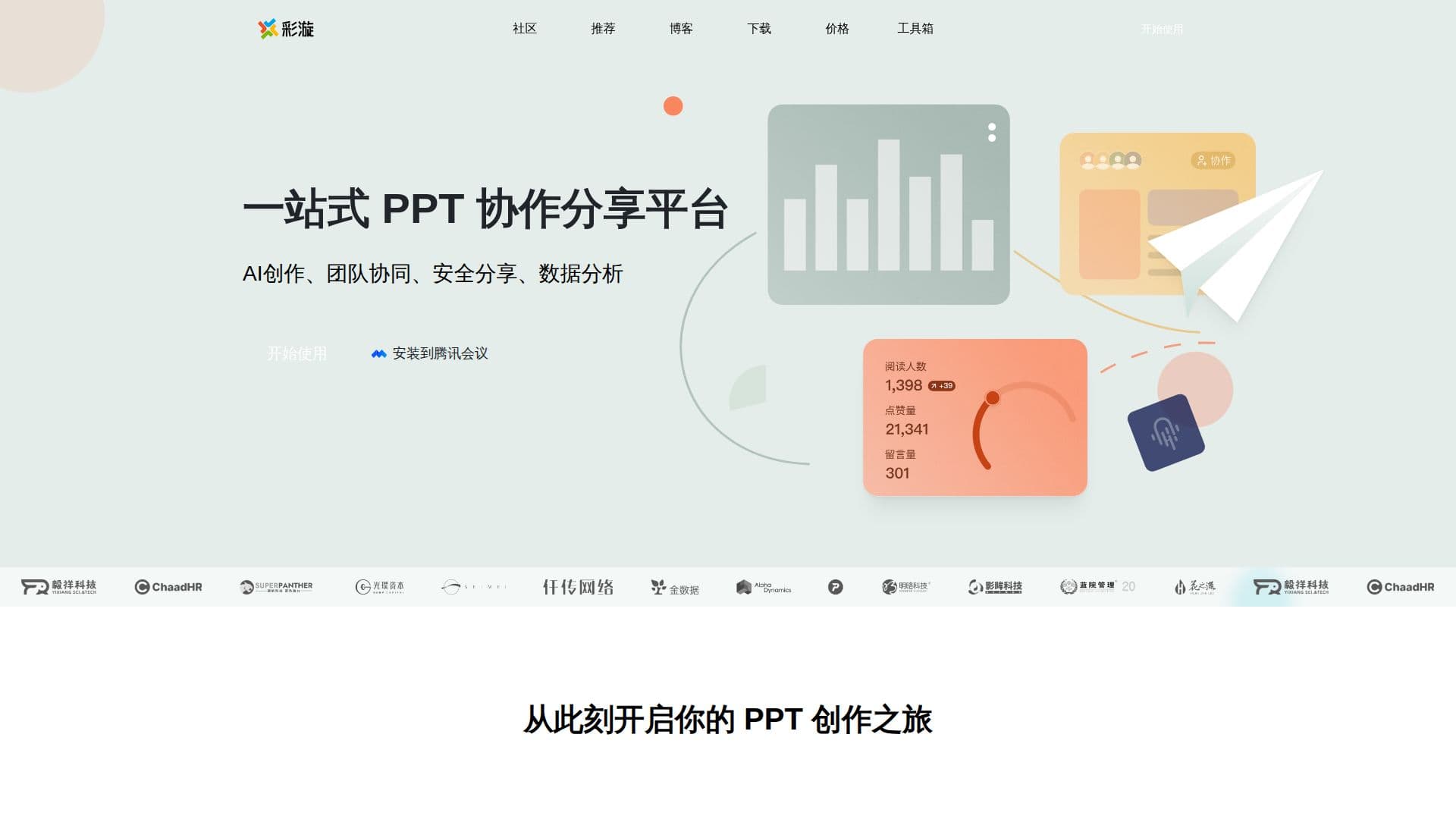This screenshot has height=819, width=1456.
Task: Click the Tencent Meeting icon beside 安装到腾讯会议
Action: pos(378,354)
